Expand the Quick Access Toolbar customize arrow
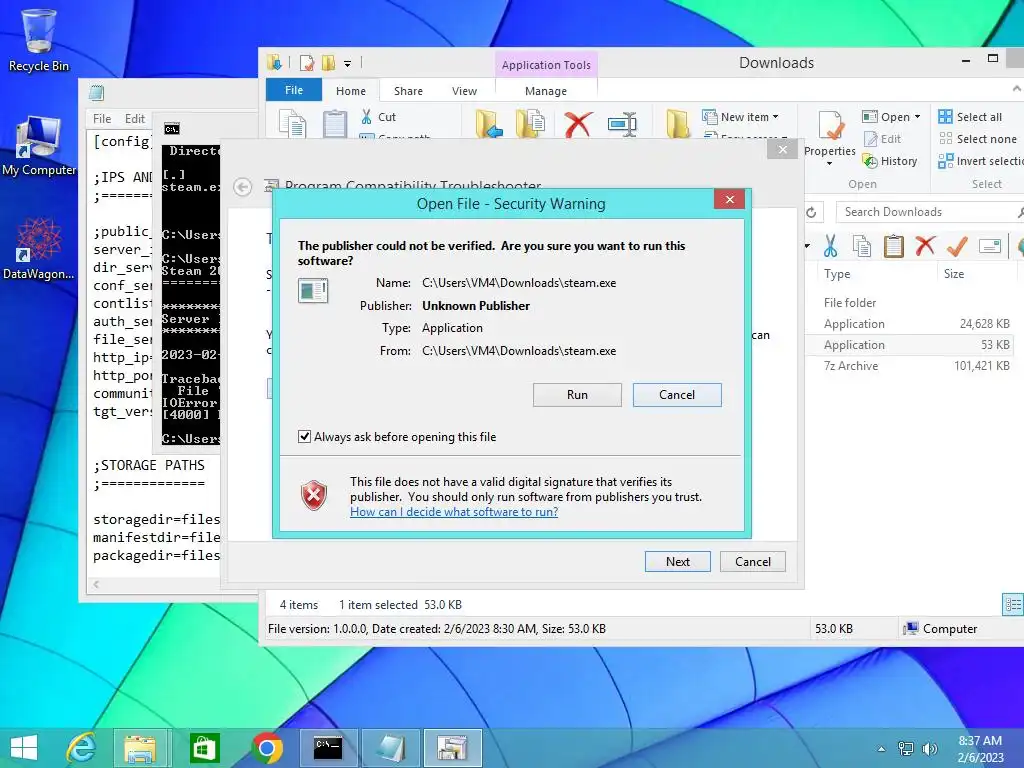The height and width of the screenshot is (768, 1024). click(x=347, y=63)
